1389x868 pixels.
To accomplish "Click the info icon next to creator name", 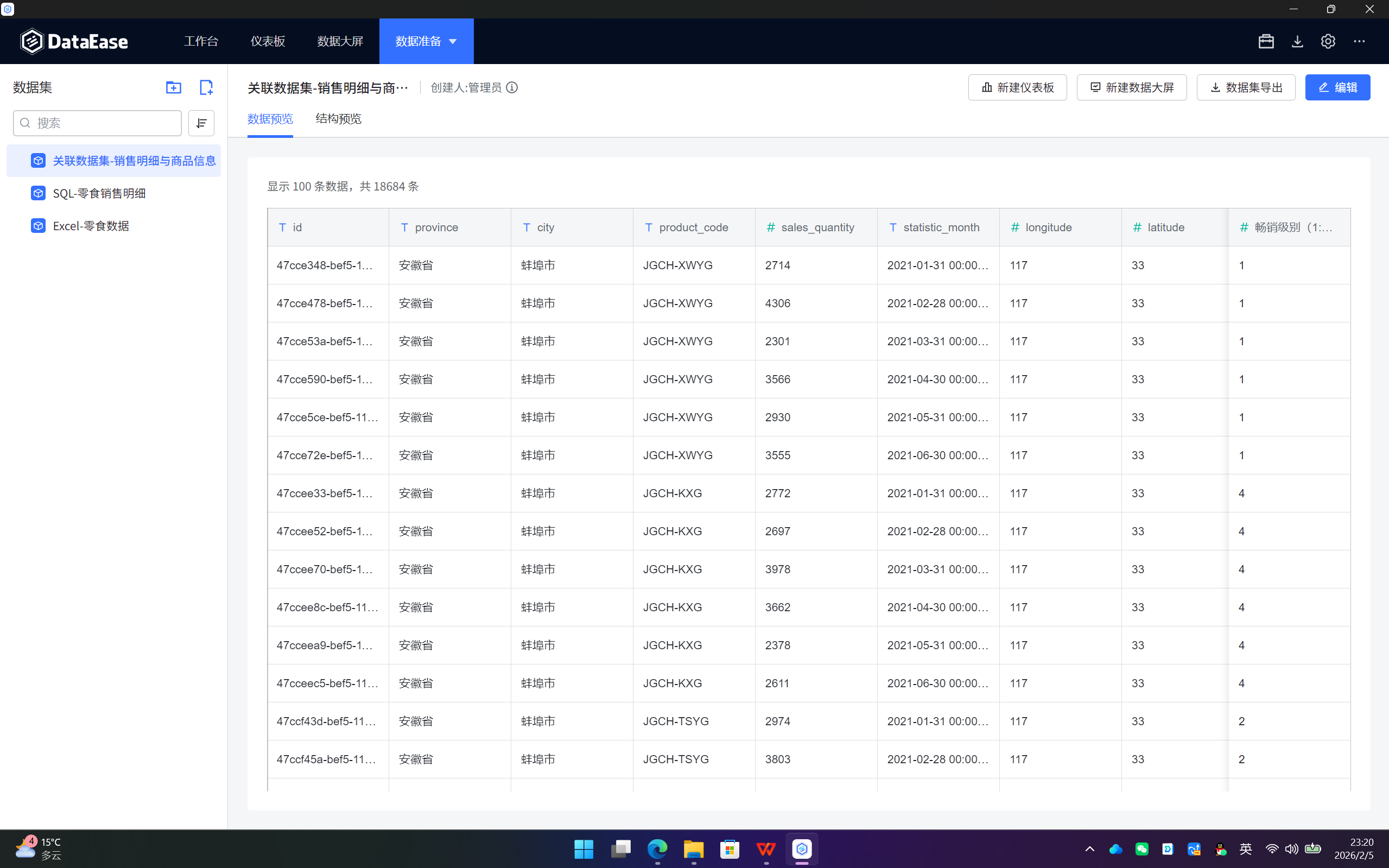I will point(512,87).
